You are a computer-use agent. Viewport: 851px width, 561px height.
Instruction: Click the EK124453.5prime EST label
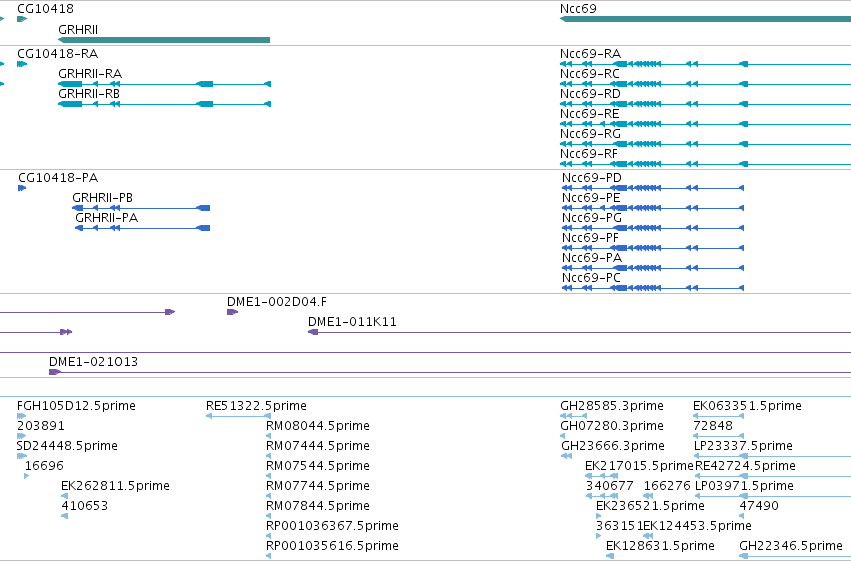697,526
